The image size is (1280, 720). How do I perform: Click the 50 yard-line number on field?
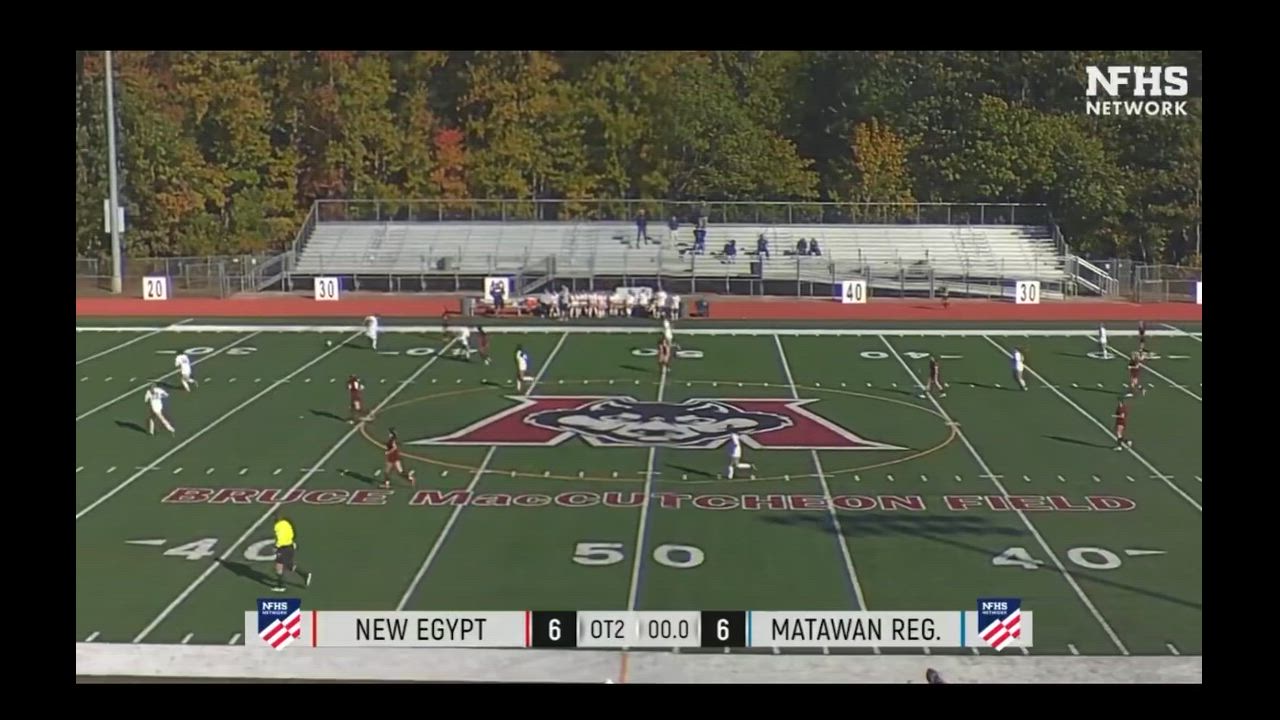(x=638, y=555)
